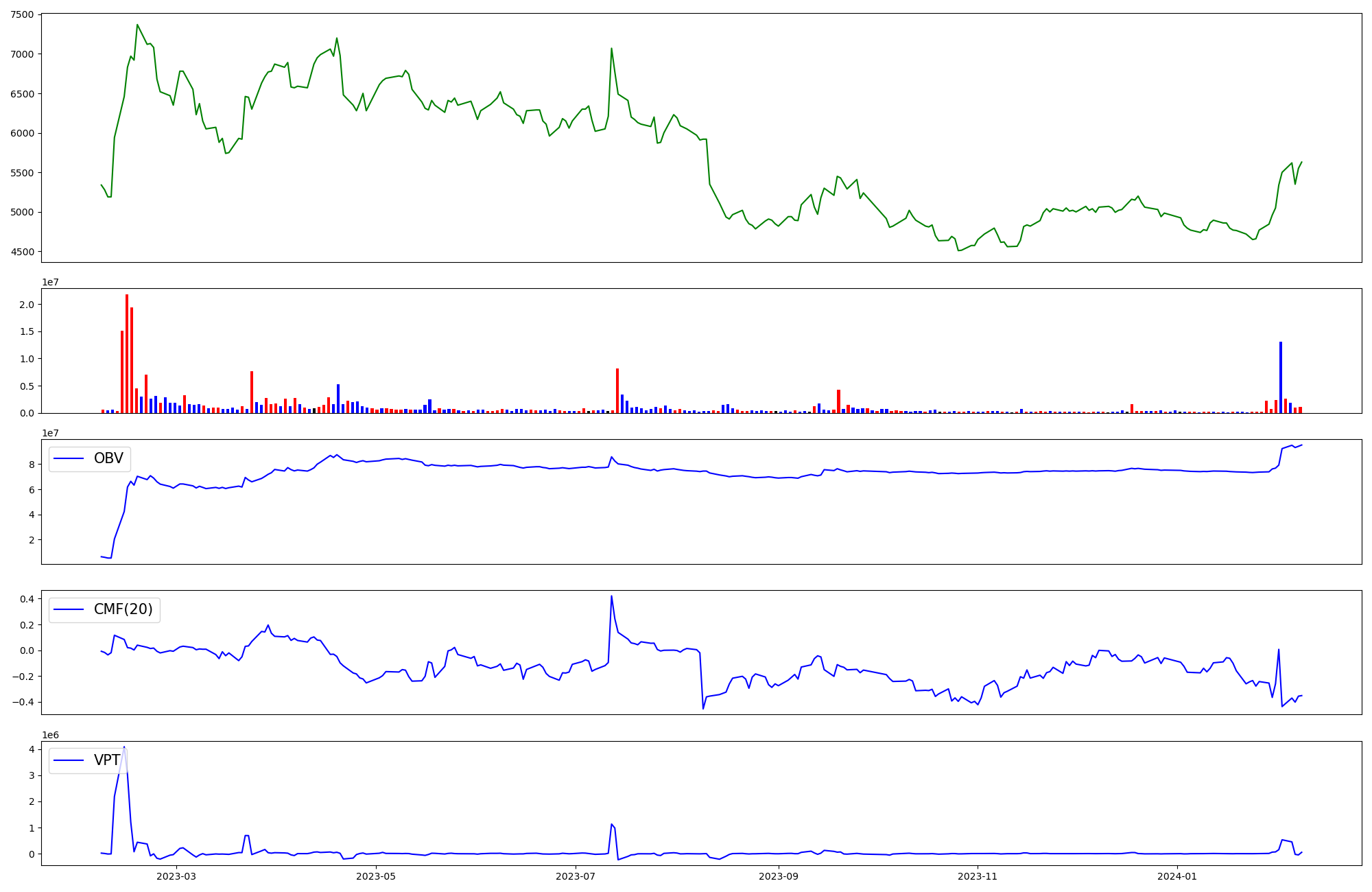
Task: Click the 1e7 exponent label above volume chart
Action: click(x=50, y=282)
